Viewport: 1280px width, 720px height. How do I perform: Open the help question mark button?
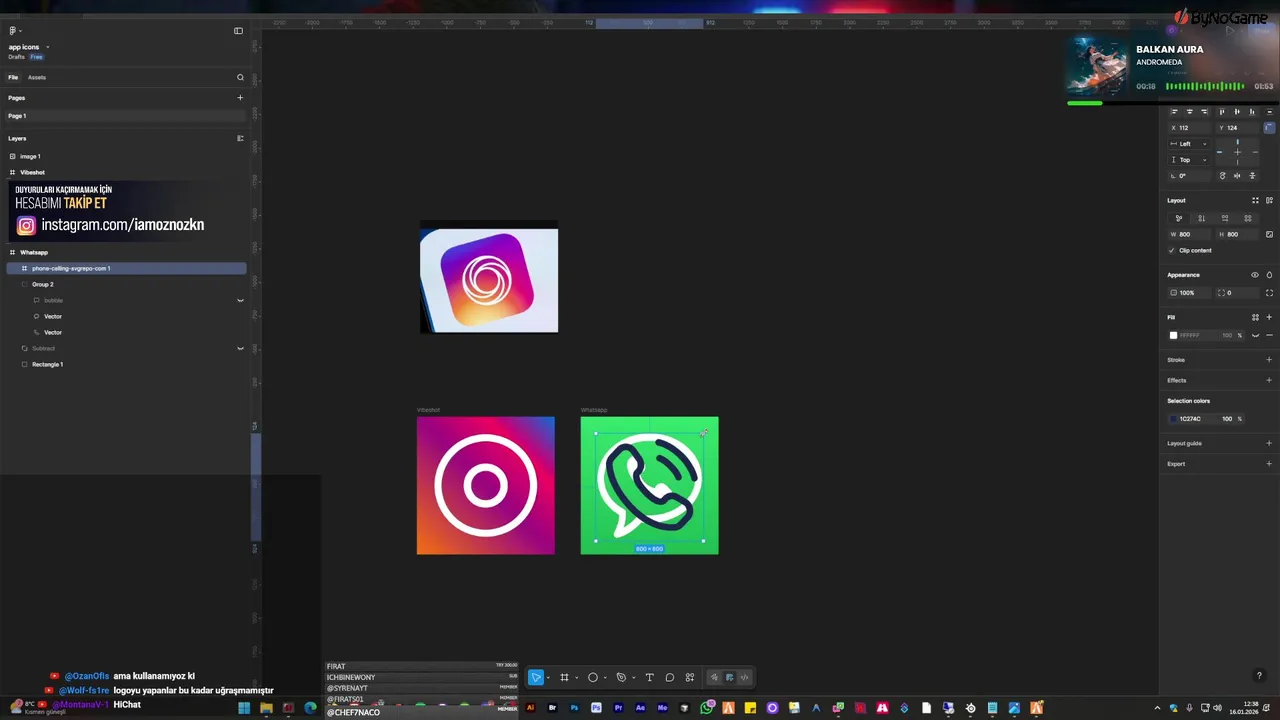(1259, 676)
